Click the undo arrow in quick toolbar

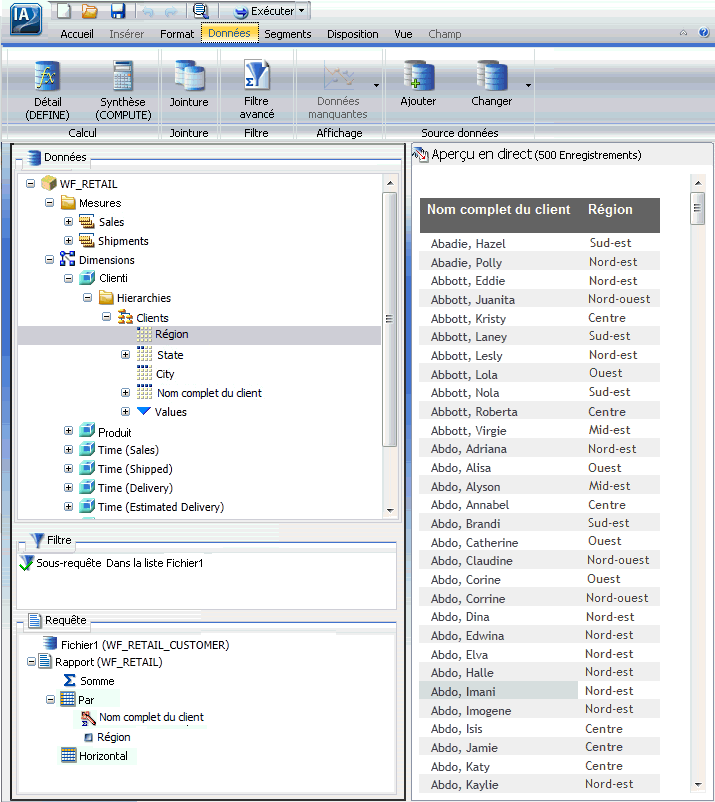tap(148, 11)
